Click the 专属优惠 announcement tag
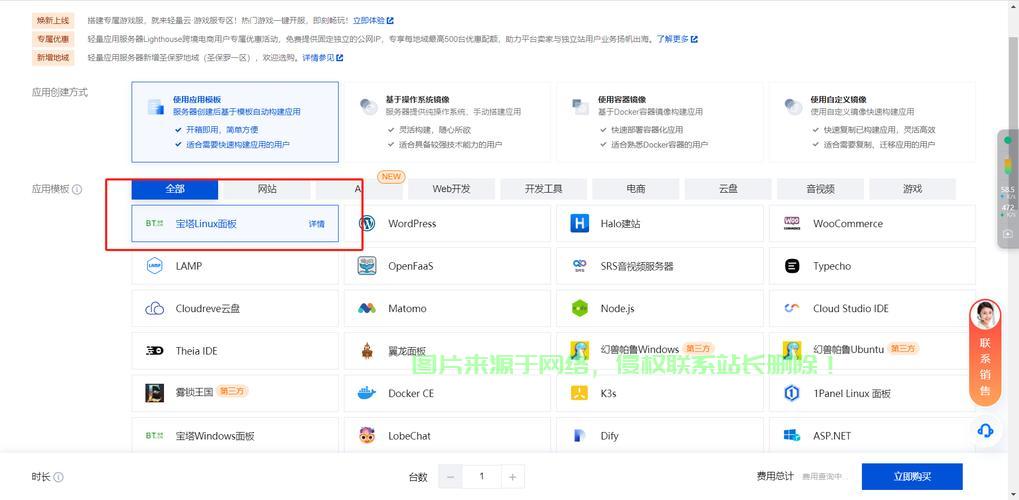Screen dimensions: 1019x500 tap(53, 39)
